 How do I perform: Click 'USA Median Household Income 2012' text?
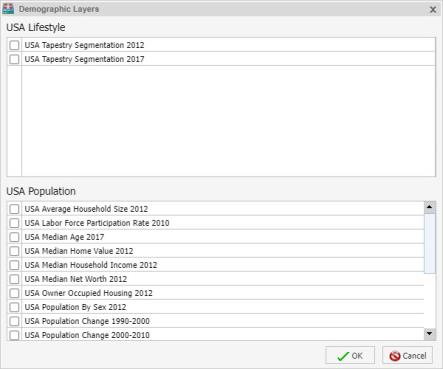pos(91,265)
